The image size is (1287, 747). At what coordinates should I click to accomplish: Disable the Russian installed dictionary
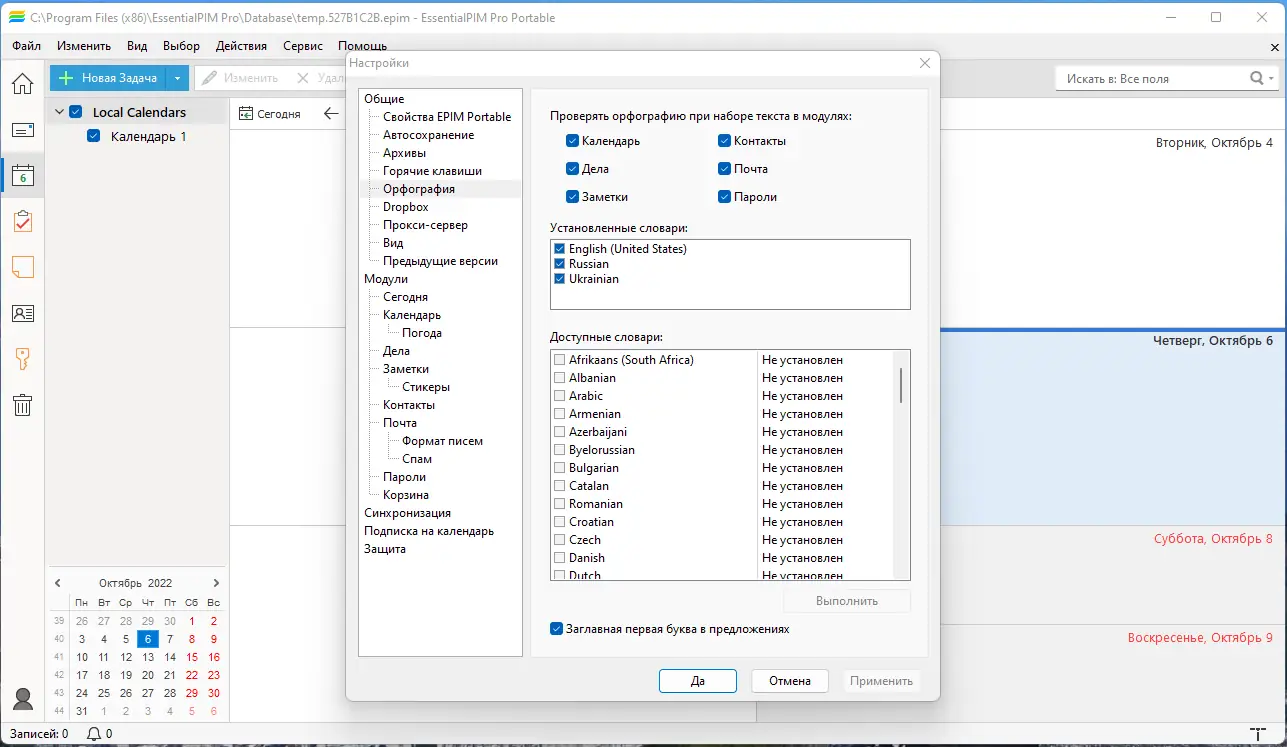[560, 264]
